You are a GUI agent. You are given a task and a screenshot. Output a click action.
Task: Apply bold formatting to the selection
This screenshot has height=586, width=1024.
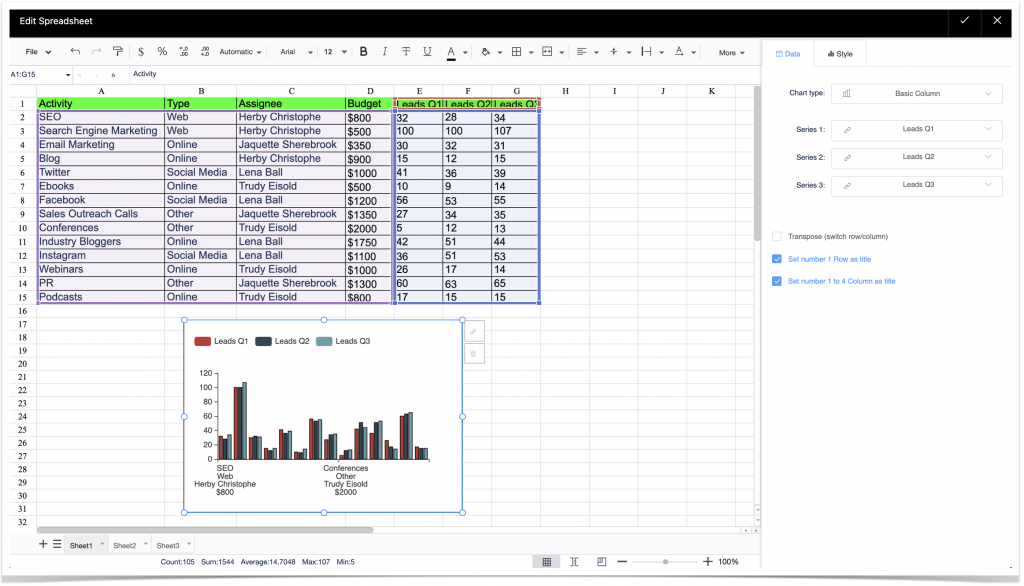pyautogui.click(x=363, y=51)
